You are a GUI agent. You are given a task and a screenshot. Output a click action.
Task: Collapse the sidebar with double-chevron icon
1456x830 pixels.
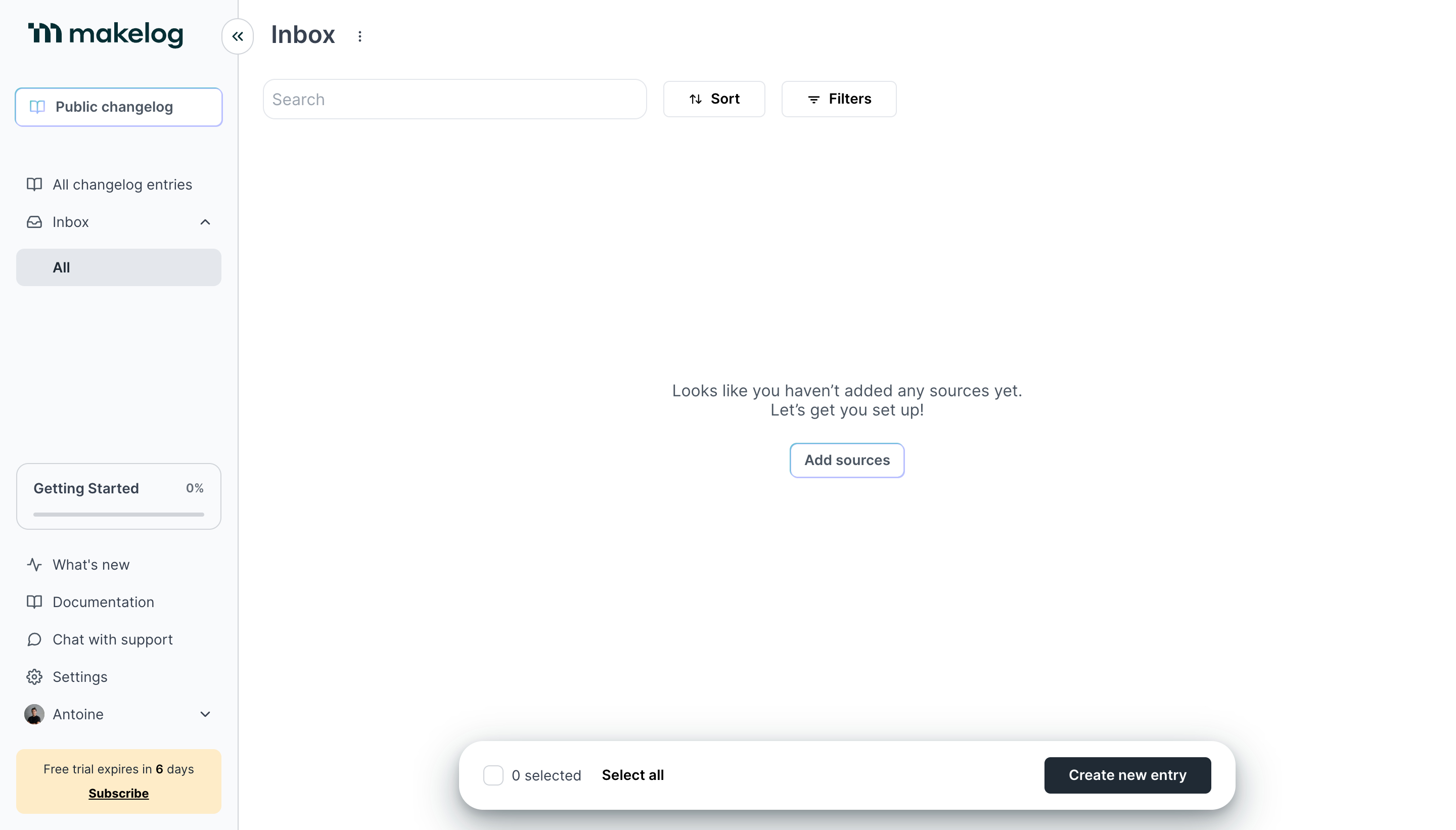[x=237, y=36]
